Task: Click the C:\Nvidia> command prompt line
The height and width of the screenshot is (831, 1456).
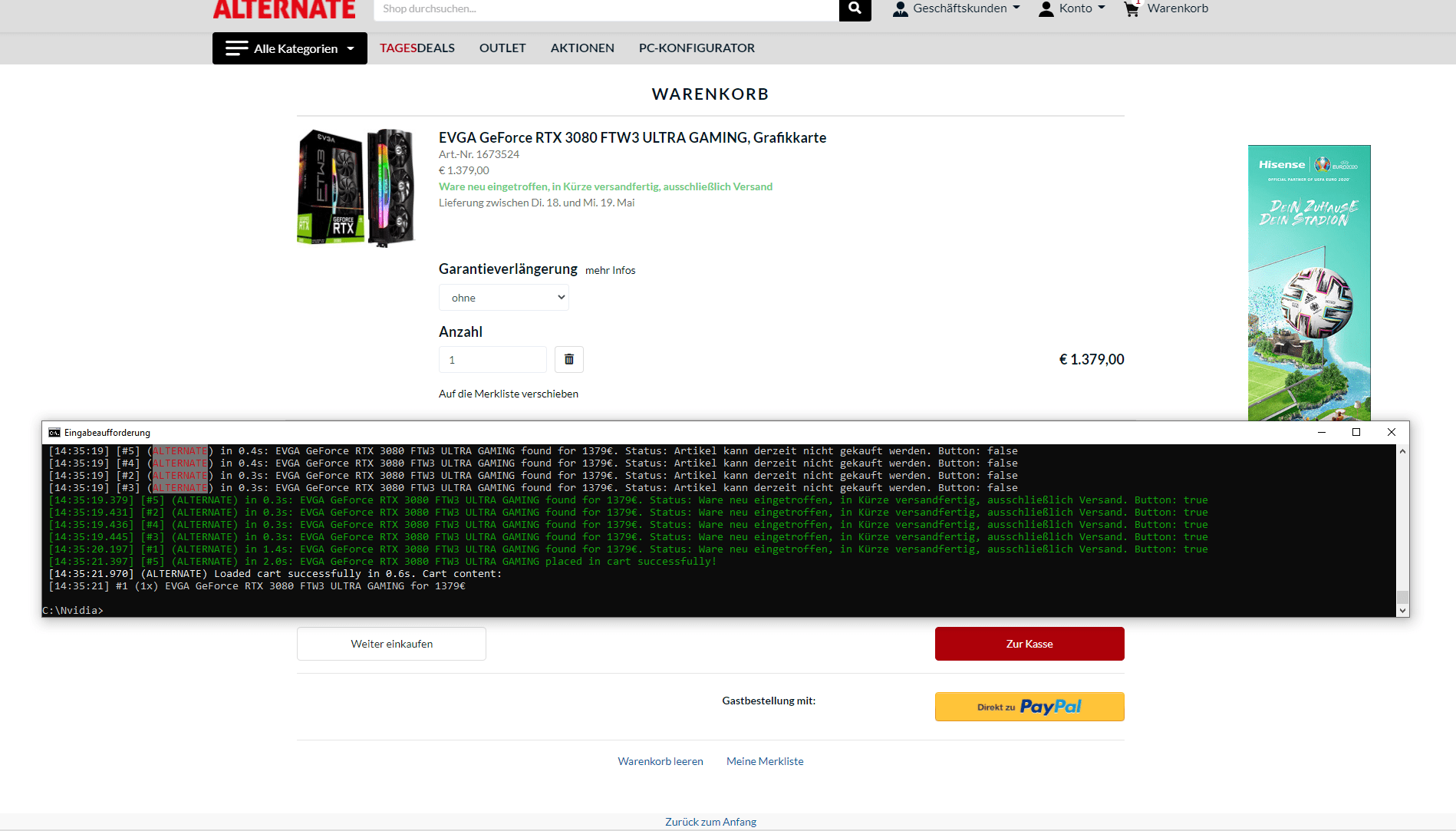Action: coord(73,611)
